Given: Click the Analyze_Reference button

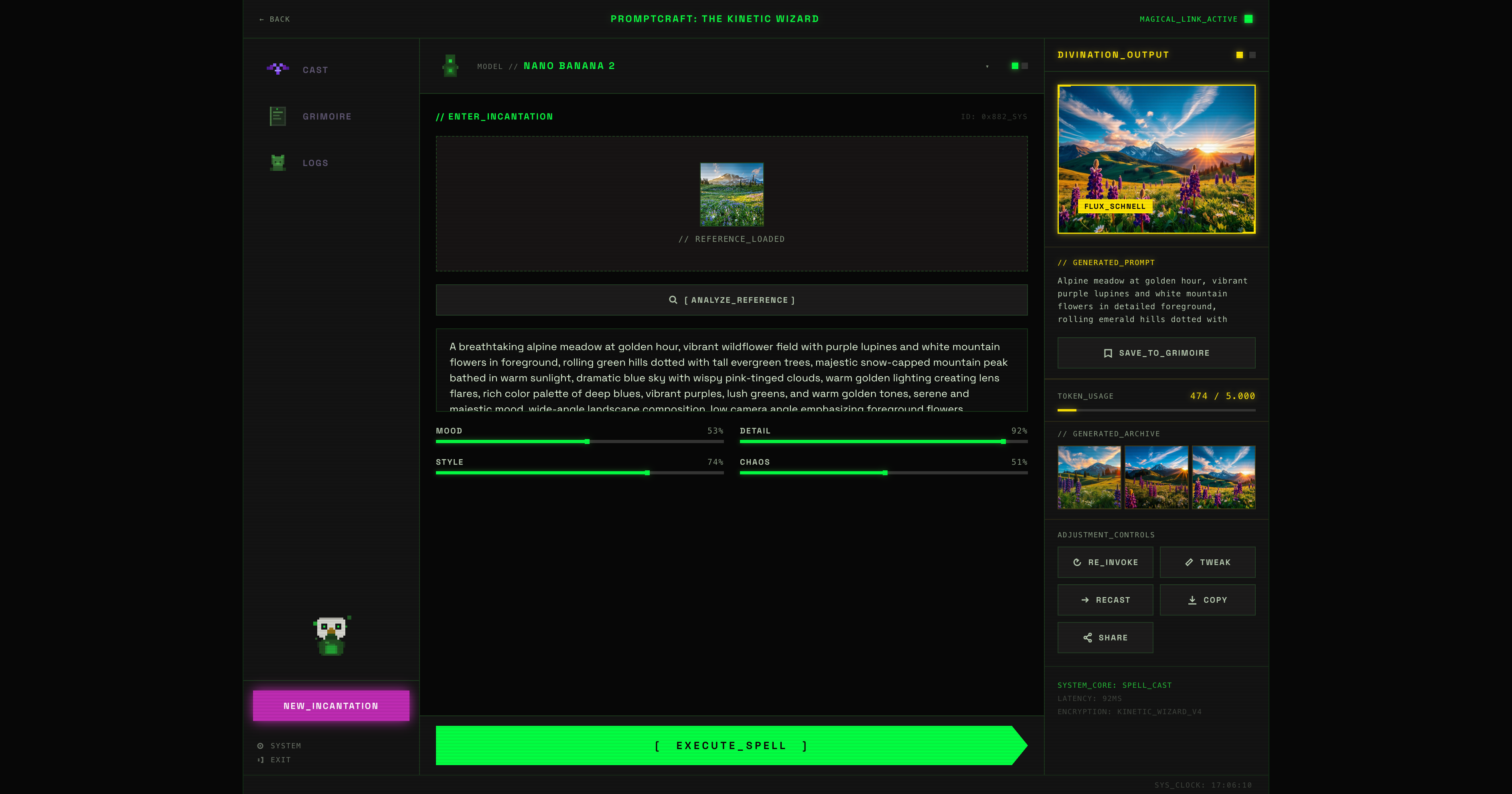Looking at the screenshot, I should pos(732,300).
